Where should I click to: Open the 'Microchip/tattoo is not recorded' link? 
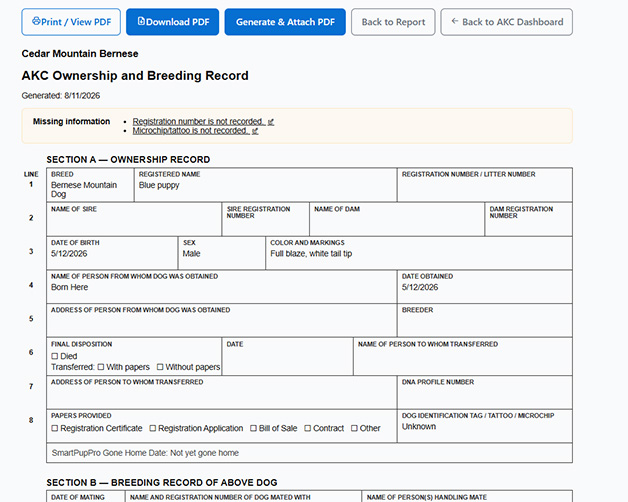pos(191,131)
